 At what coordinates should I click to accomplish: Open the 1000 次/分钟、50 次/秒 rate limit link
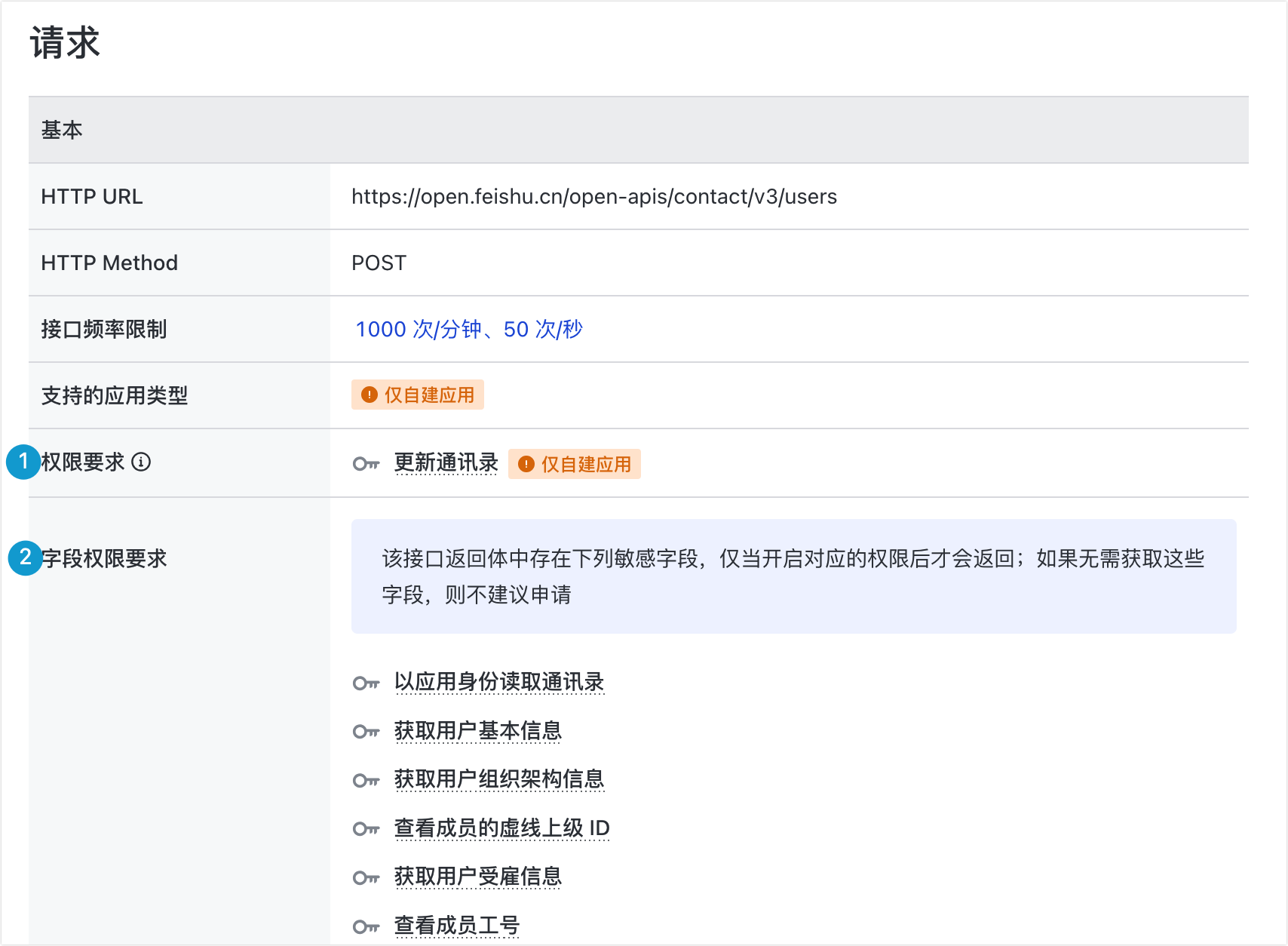pos(468,330)
